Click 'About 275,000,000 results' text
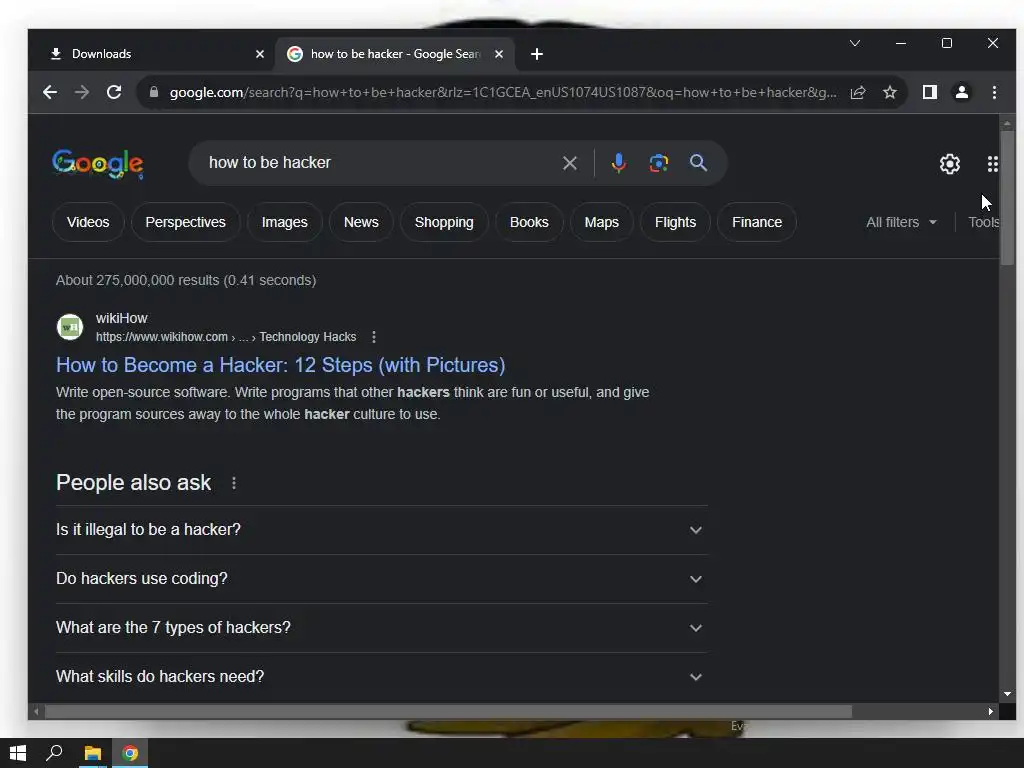The height and width of the screenshot is (768, 1024). (186, 281)
